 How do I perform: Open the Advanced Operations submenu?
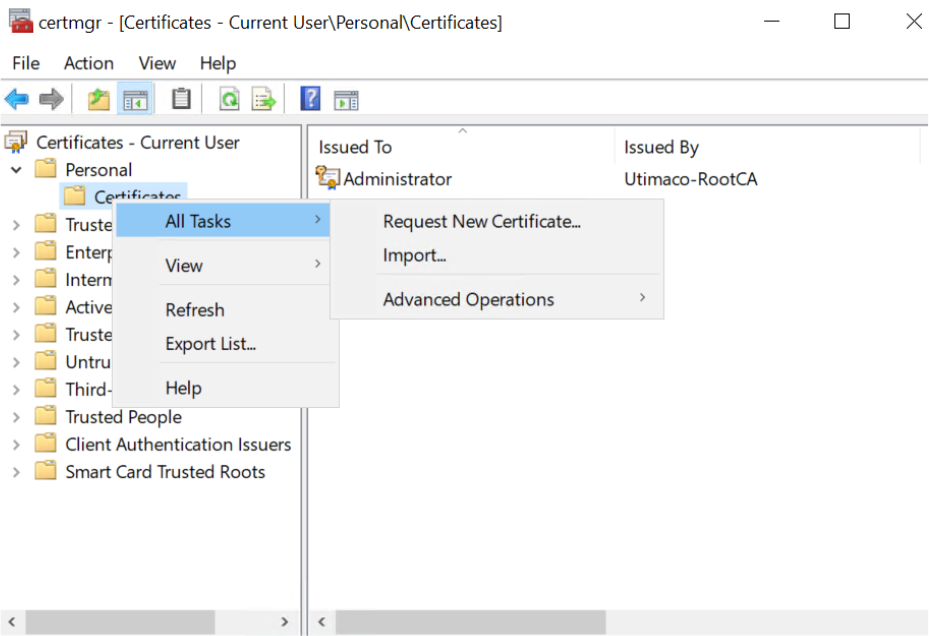tap(468, 299)
